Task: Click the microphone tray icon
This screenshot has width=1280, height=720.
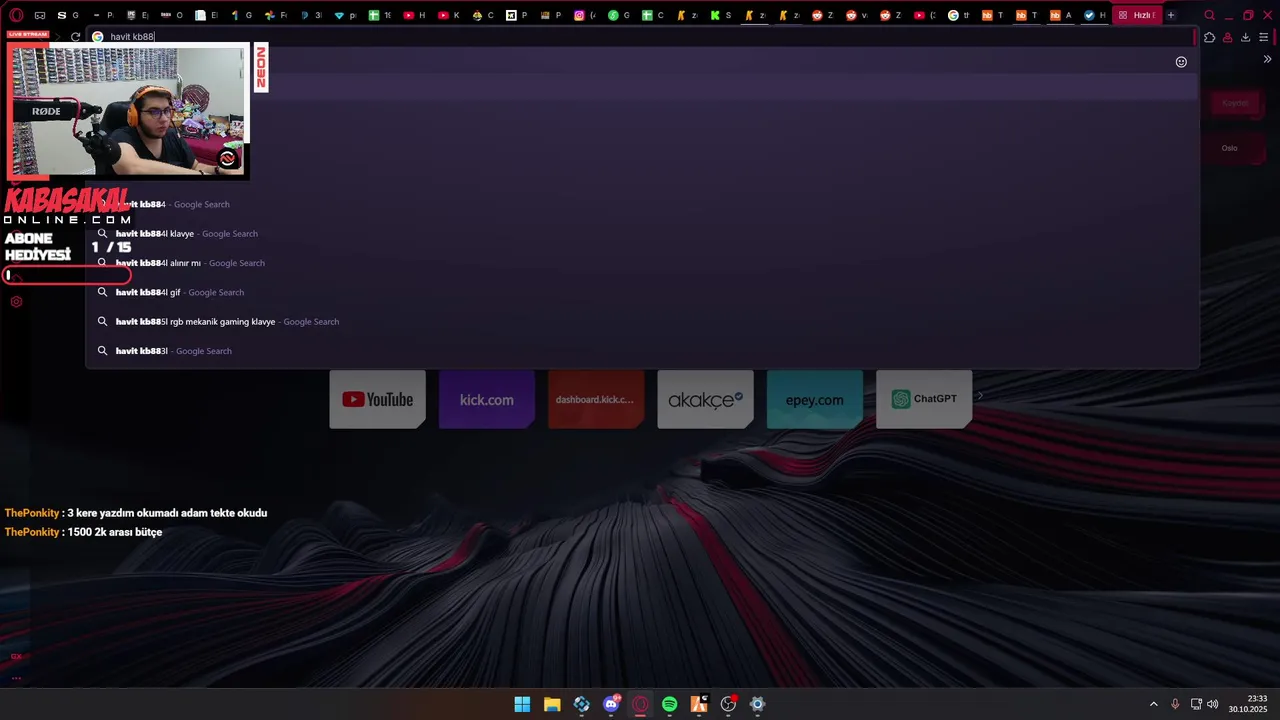Action: pos(1175,704)
